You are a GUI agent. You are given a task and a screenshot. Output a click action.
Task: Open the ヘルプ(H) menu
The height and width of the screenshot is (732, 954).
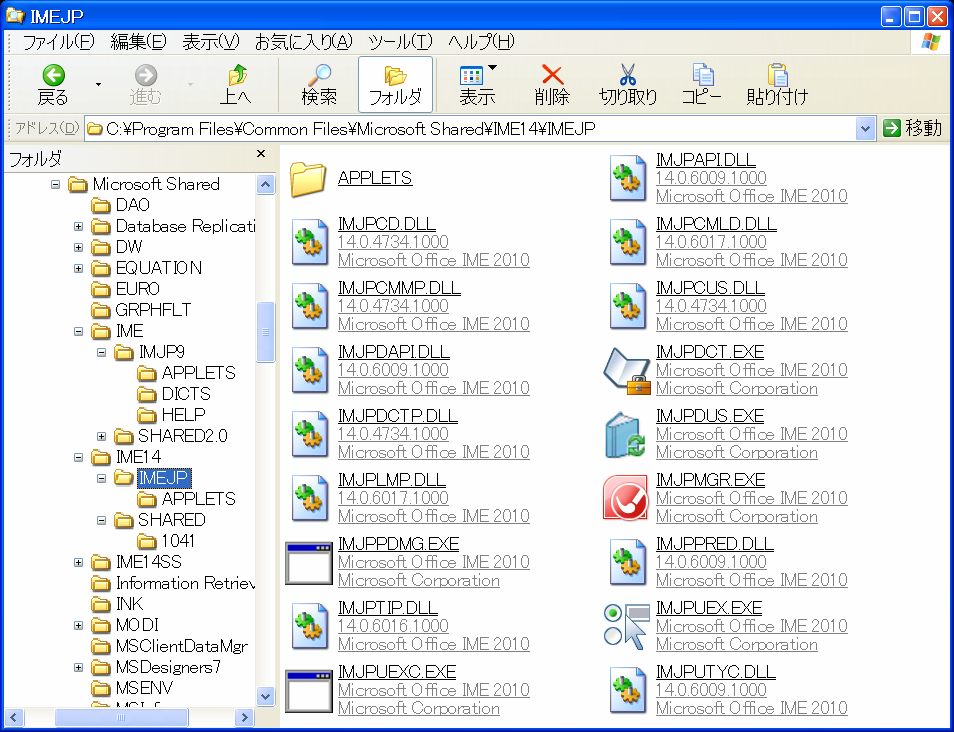481,42
